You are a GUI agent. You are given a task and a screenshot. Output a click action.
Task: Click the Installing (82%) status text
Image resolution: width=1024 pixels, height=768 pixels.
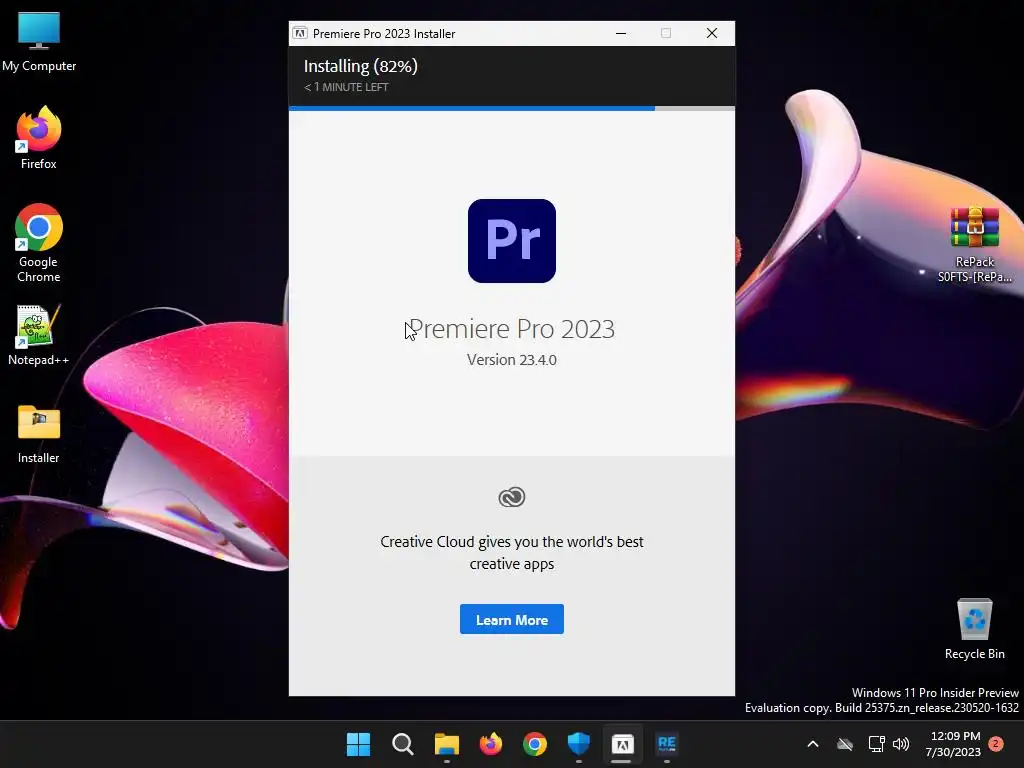click(360, 66)
